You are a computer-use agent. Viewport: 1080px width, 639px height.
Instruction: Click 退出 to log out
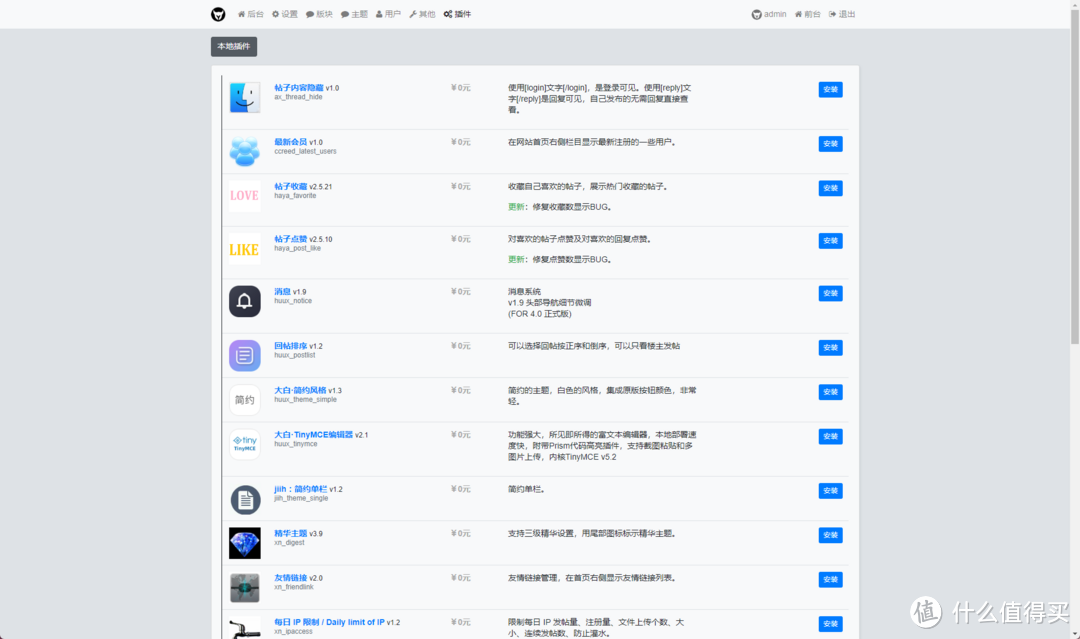pos(846,13)
